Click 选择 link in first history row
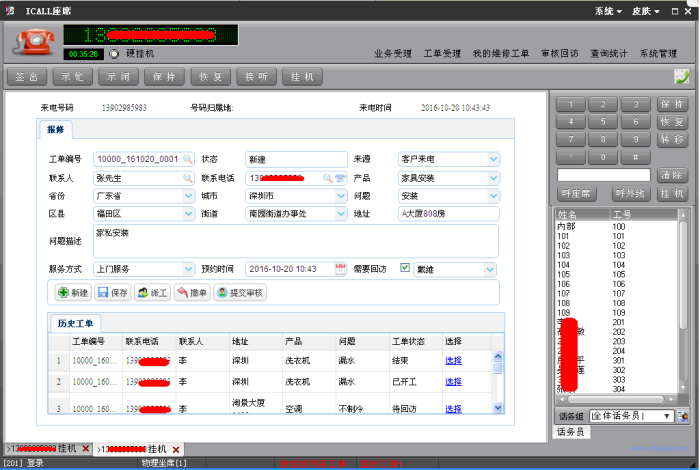 tap(453, 360)
